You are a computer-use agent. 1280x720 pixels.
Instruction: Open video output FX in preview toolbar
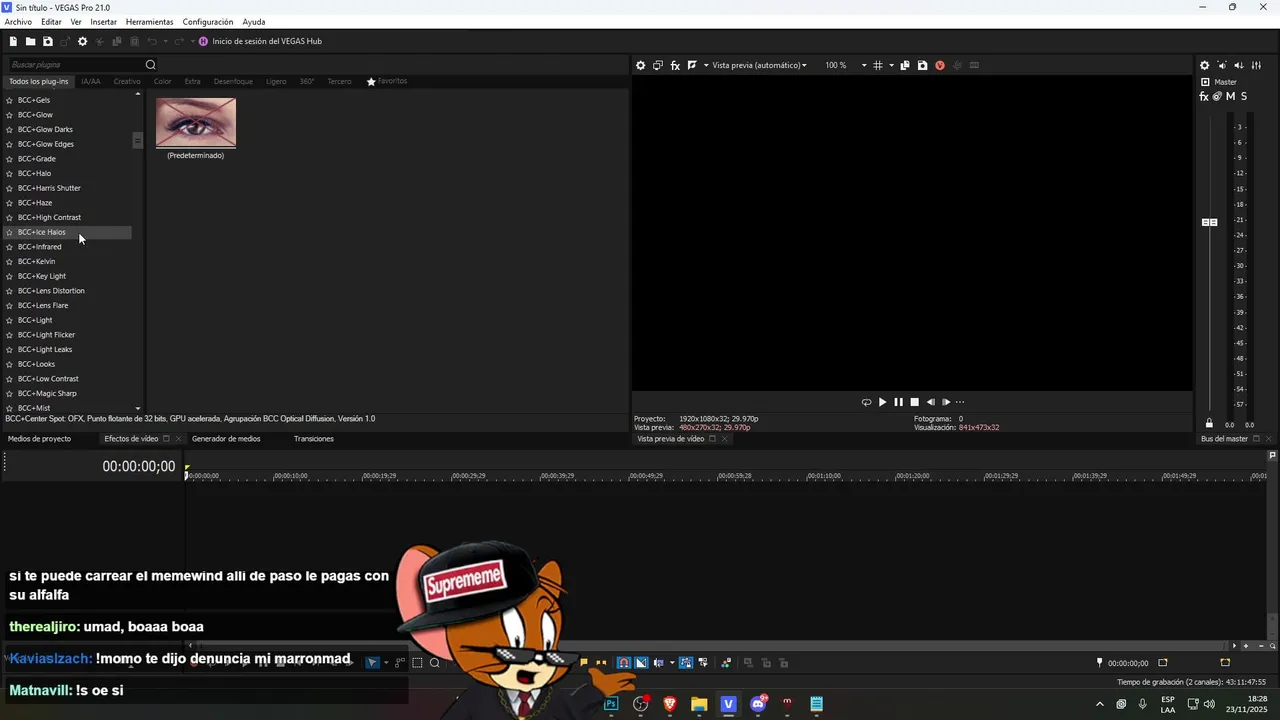(x=675, y=65)
